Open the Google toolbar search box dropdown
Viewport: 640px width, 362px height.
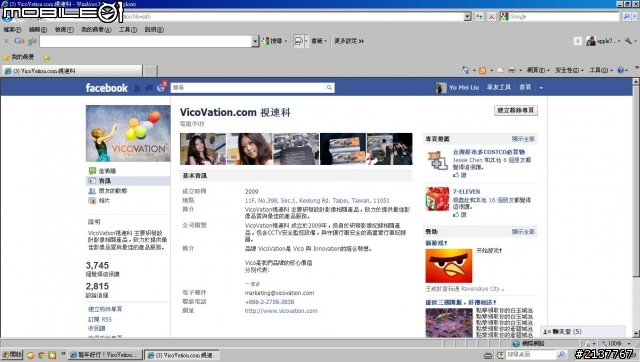pyautogui.click(x=255, y=41)
